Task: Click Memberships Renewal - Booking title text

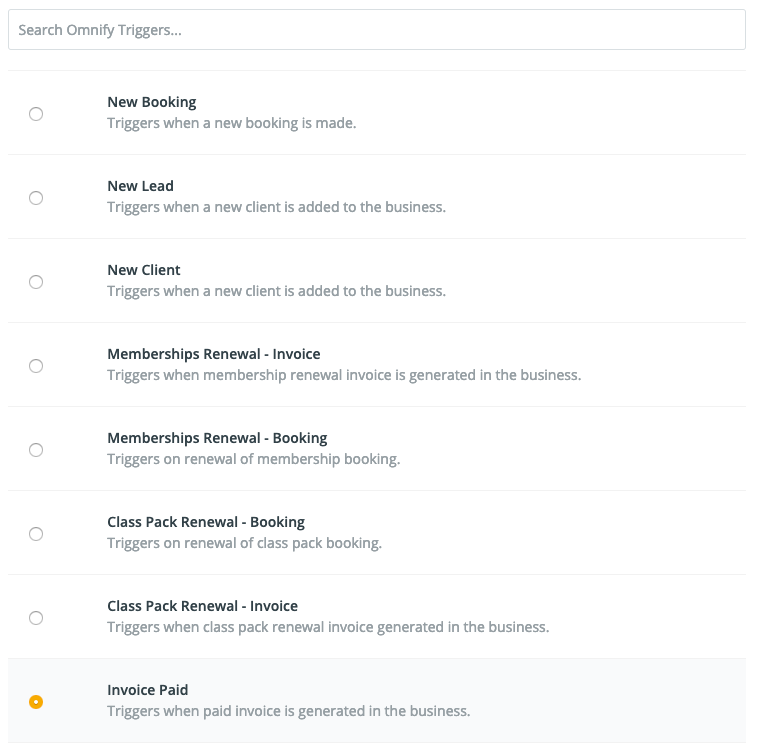Action: pyautogui.click(x=217, y=438)
